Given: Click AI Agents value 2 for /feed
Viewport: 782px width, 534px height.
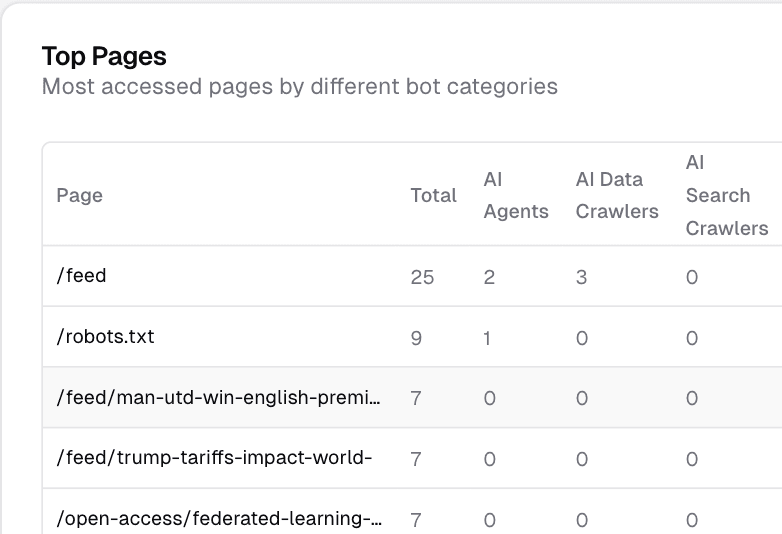Looking at the screenshot, I should [x=489, y=277].
